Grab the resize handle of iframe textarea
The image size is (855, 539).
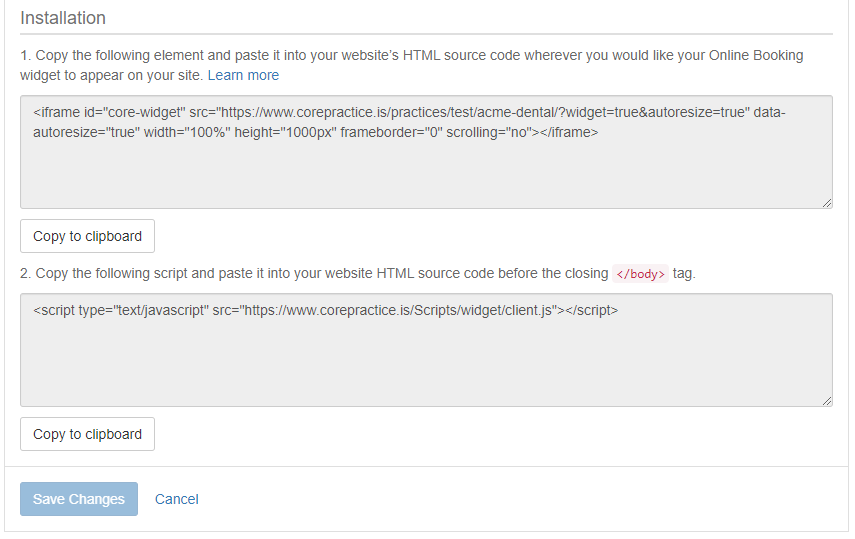(x=827, y=203)
